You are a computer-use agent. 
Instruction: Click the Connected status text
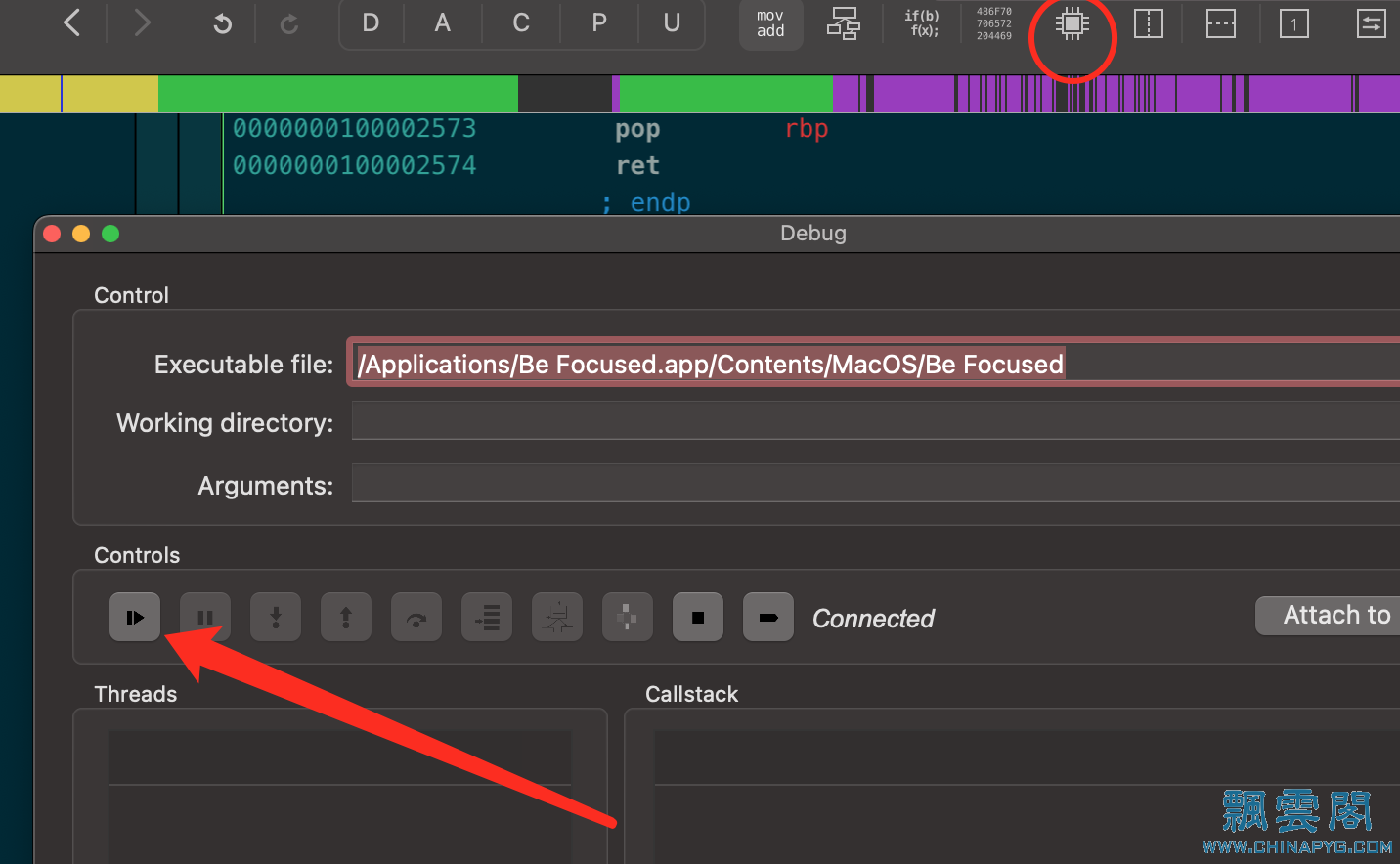pyautogui.click(x=873, y=618)
